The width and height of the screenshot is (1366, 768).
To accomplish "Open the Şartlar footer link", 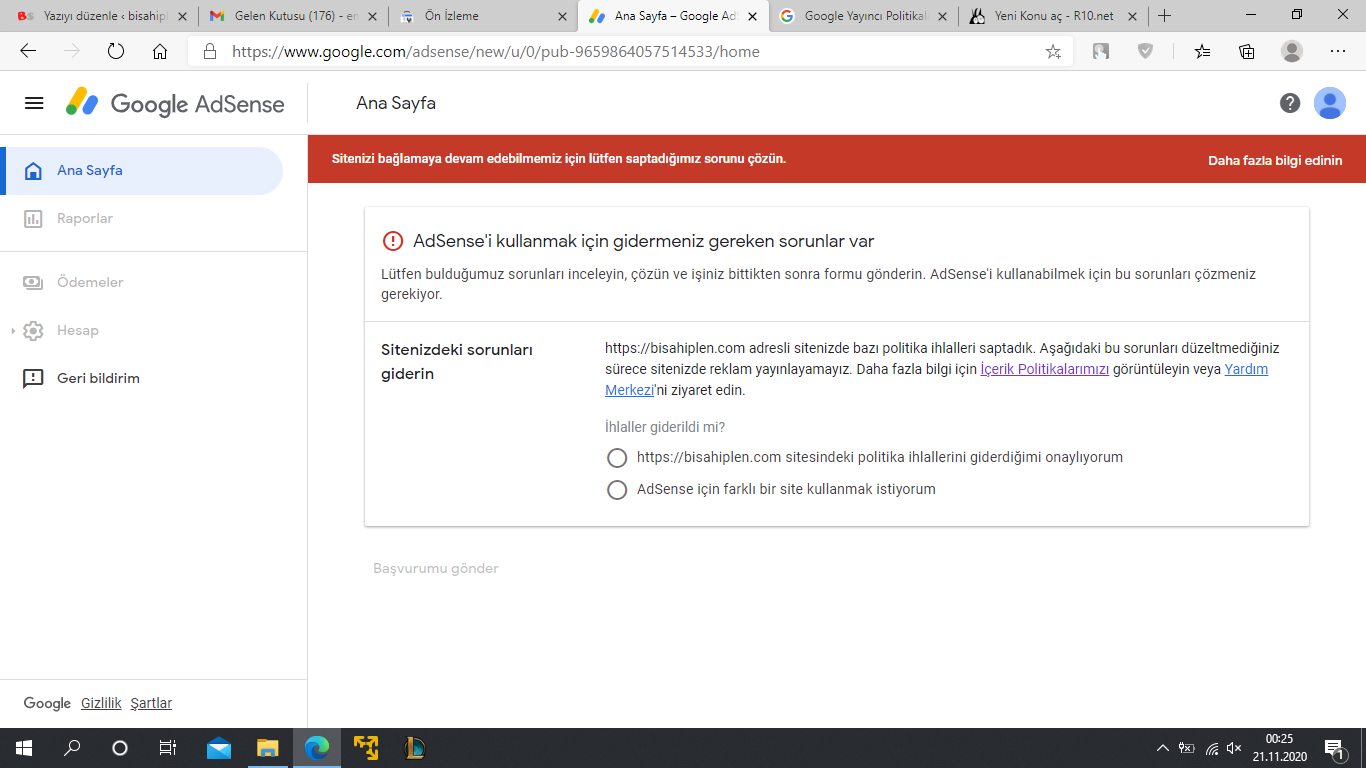I will click(151, 703).
